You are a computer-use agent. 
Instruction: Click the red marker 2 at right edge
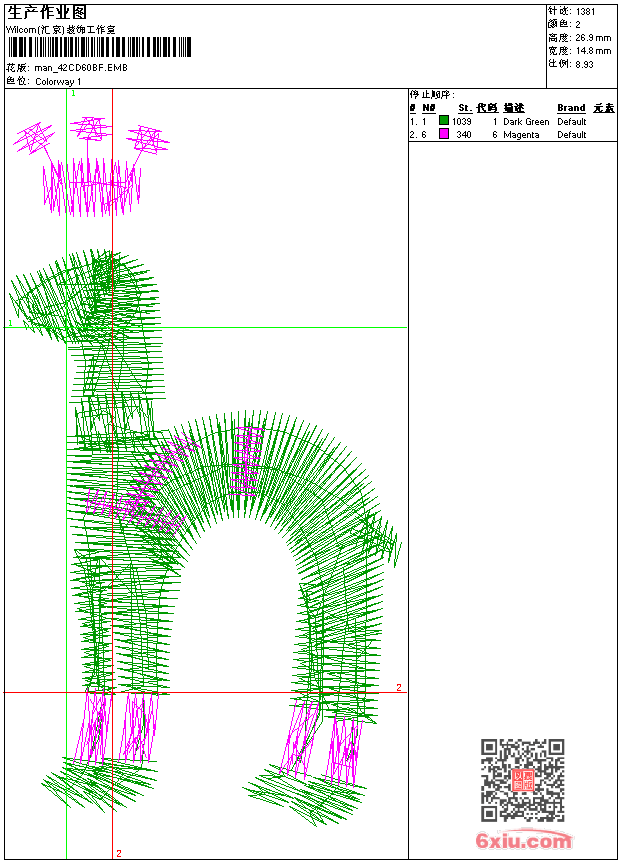tap(399, 687)
